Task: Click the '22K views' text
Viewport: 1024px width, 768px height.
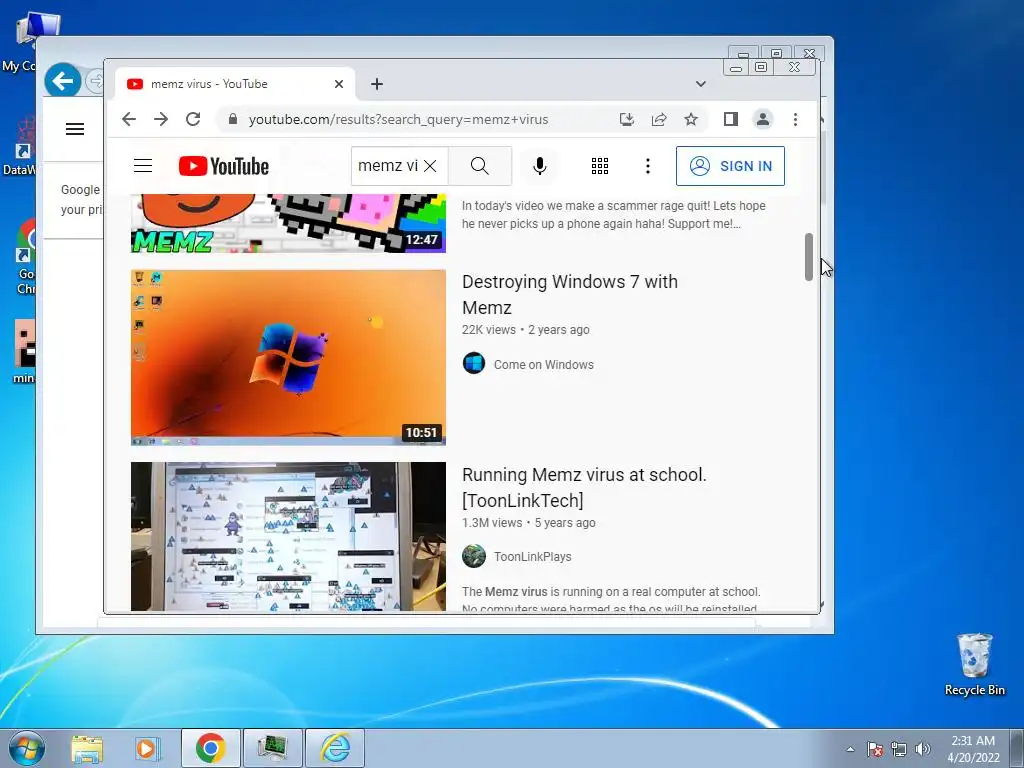Action: pos(488,330)
